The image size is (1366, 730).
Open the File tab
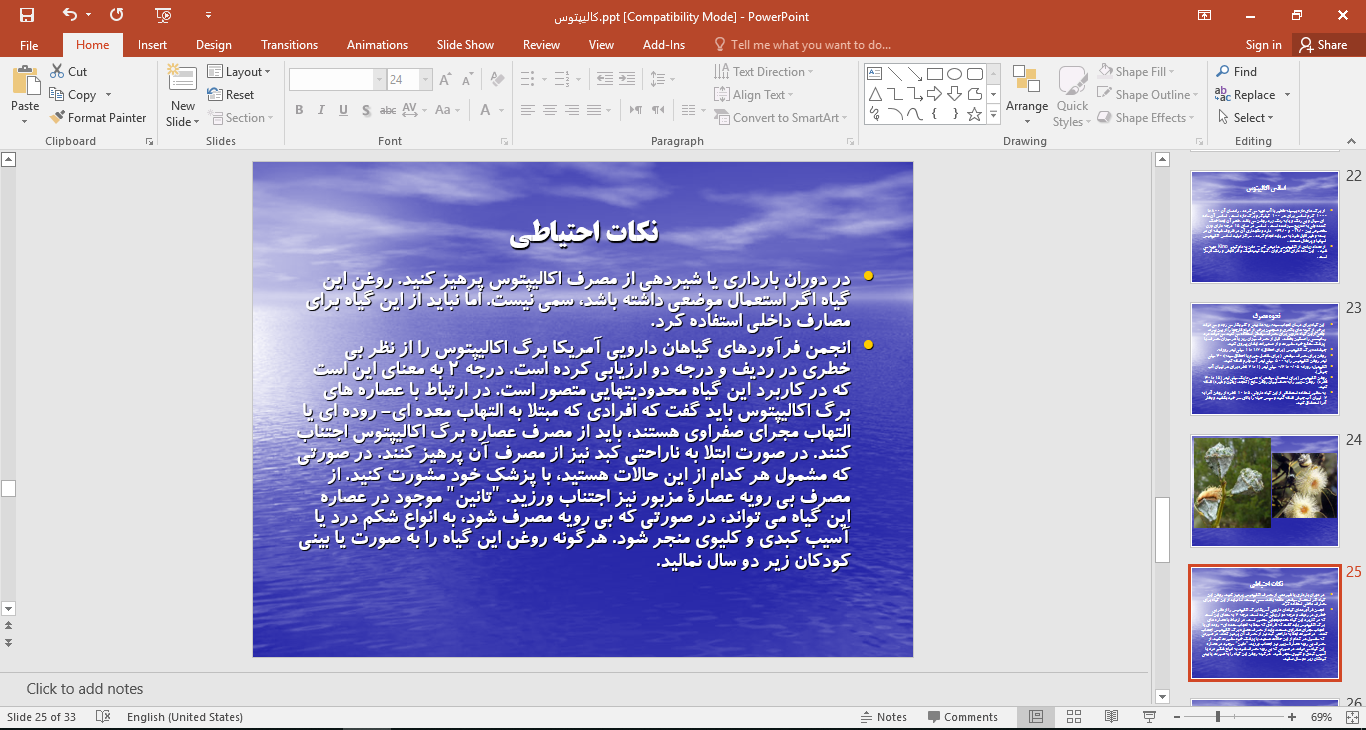coord(29,45)
